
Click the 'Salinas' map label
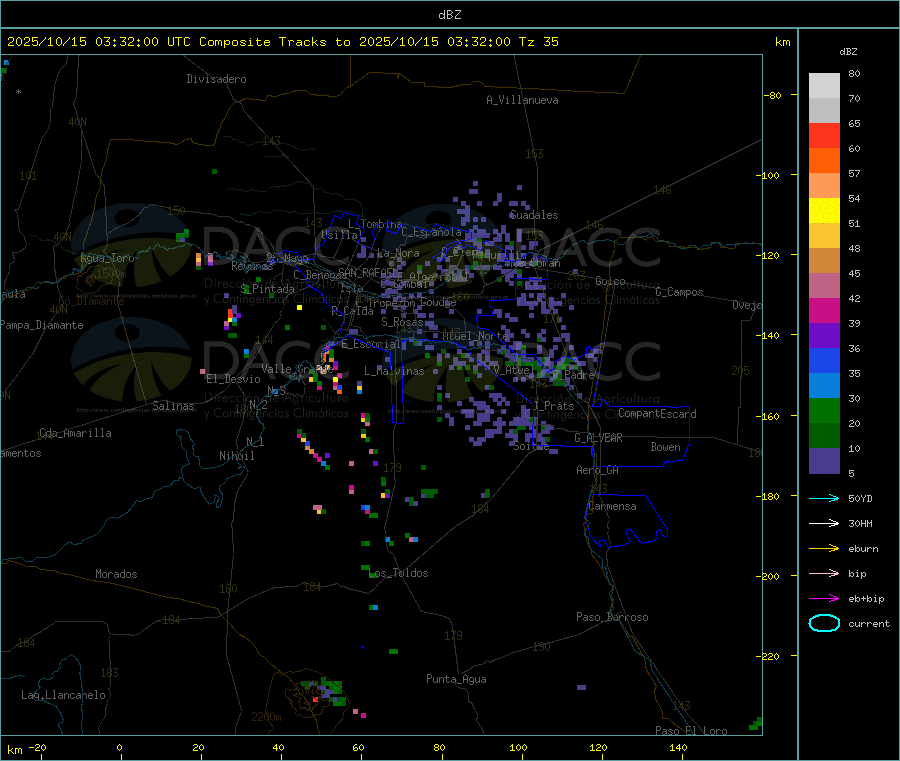point(173,406)
